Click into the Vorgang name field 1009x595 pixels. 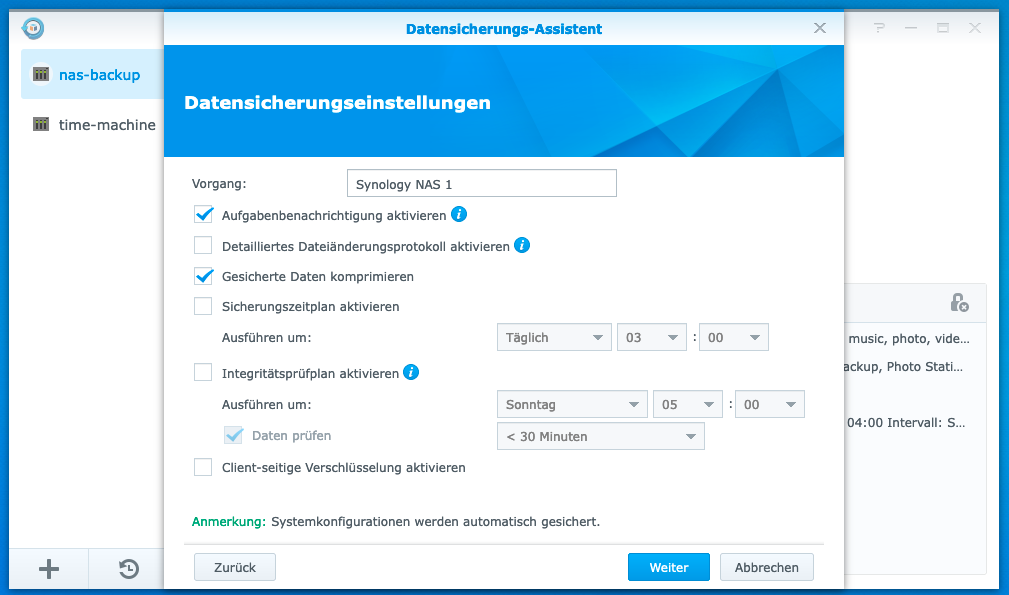pyautogui.click(x=481, y=184)
